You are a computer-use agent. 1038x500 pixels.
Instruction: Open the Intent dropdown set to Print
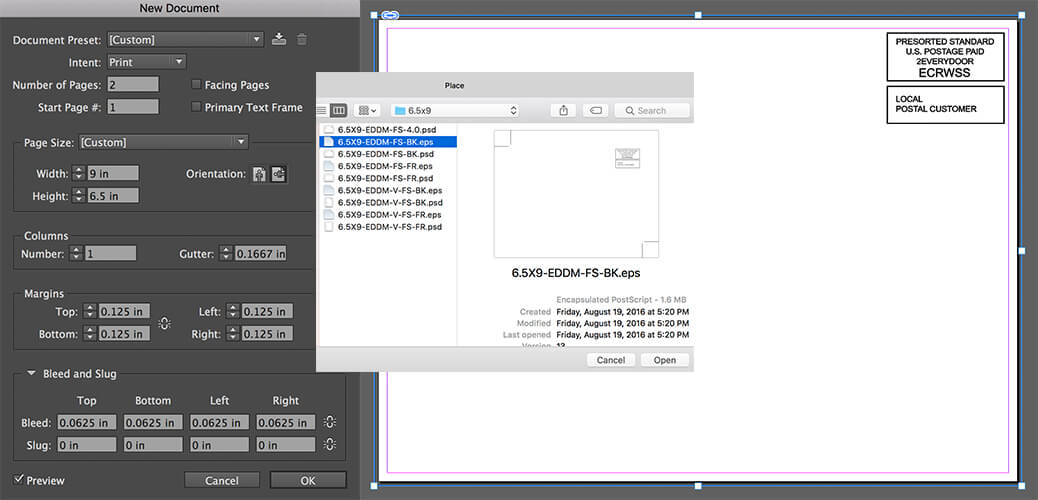tap(147, 62)
